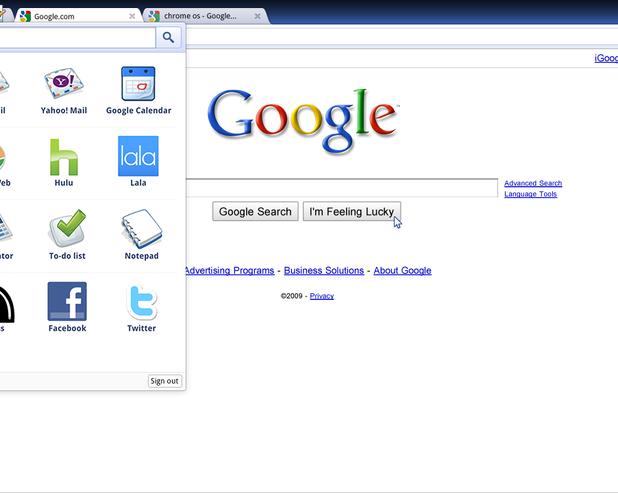Open the Advertising Programs link
618x493 pixels.
229,271
